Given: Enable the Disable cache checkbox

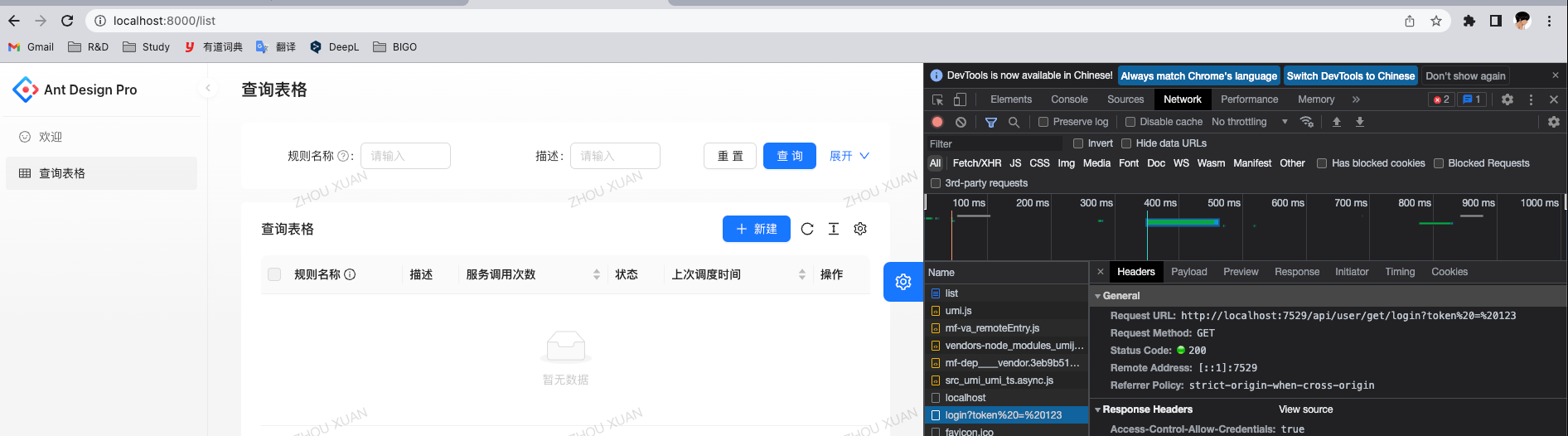Looking at the screenshot, I should pos(1130,122).
